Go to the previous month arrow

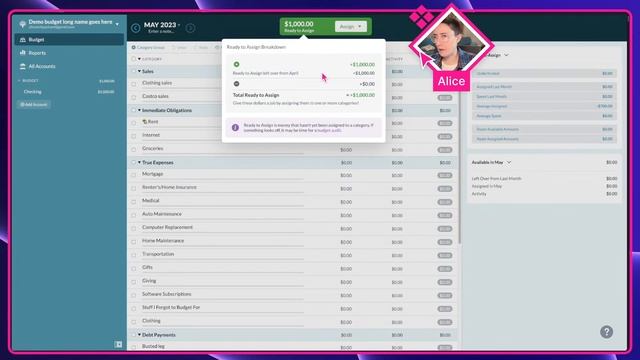(x=136, y=28)
